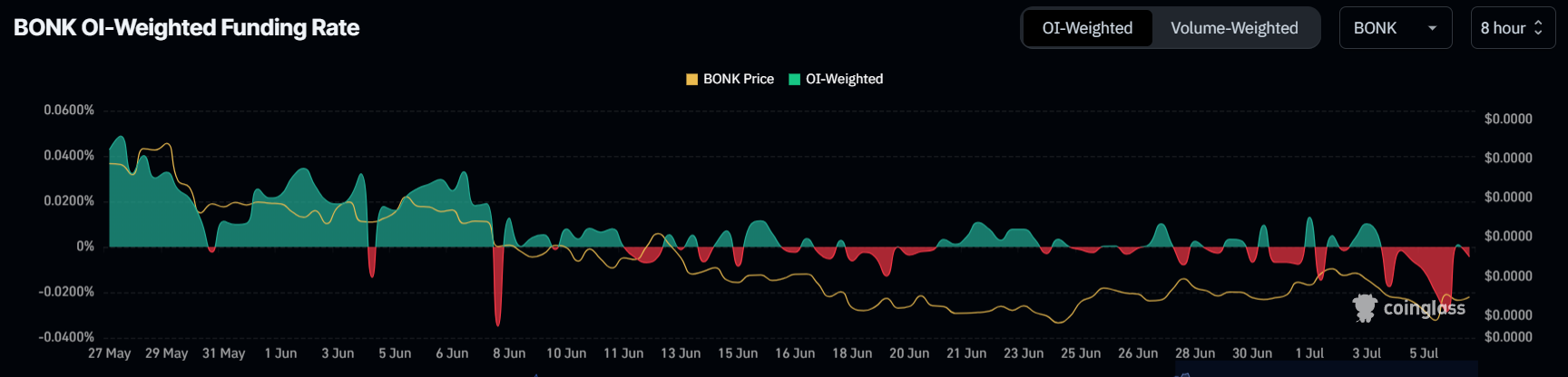Open the BONK coin dropdown
The image size is (1568, 377).
click(1396, 28)
